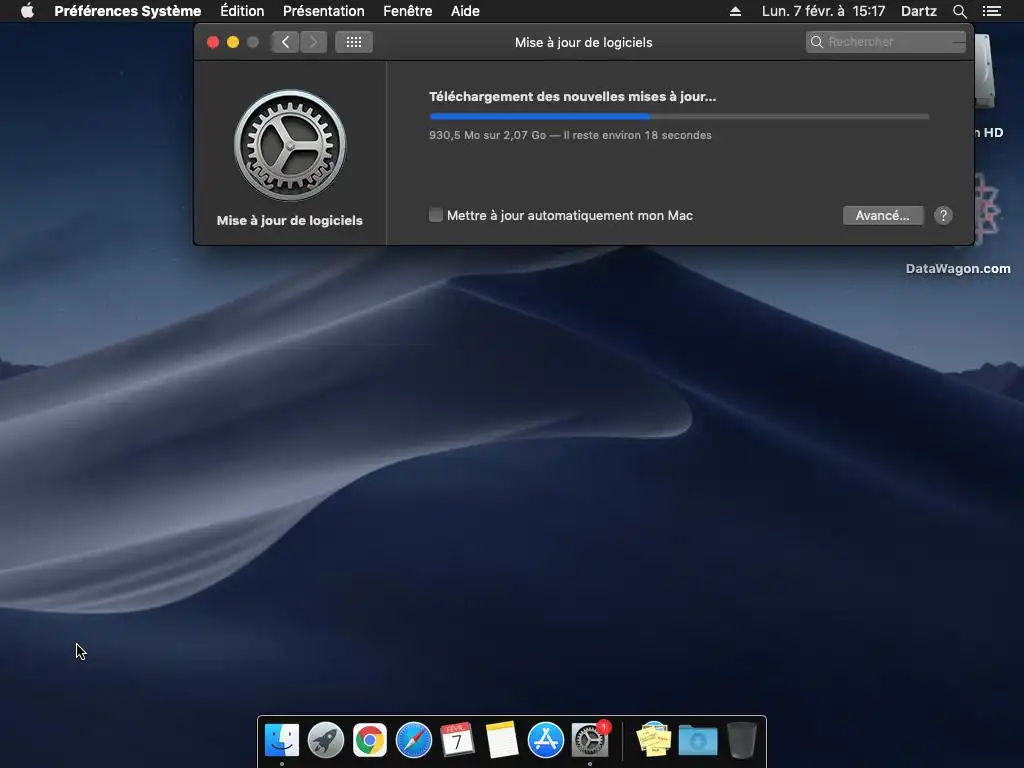Open the Aide menu

pyautogui.click(x=465, y=11)
